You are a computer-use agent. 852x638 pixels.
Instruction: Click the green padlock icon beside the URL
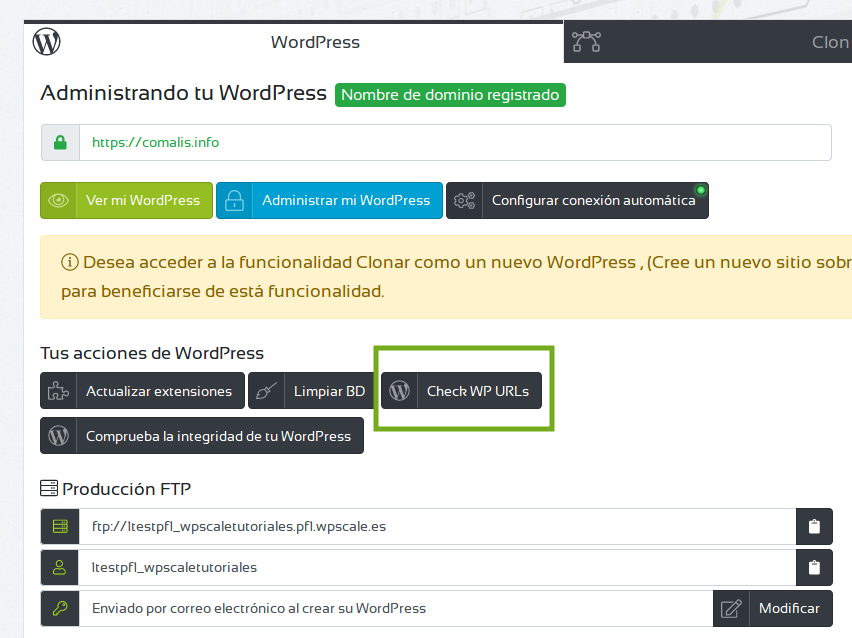60,142
